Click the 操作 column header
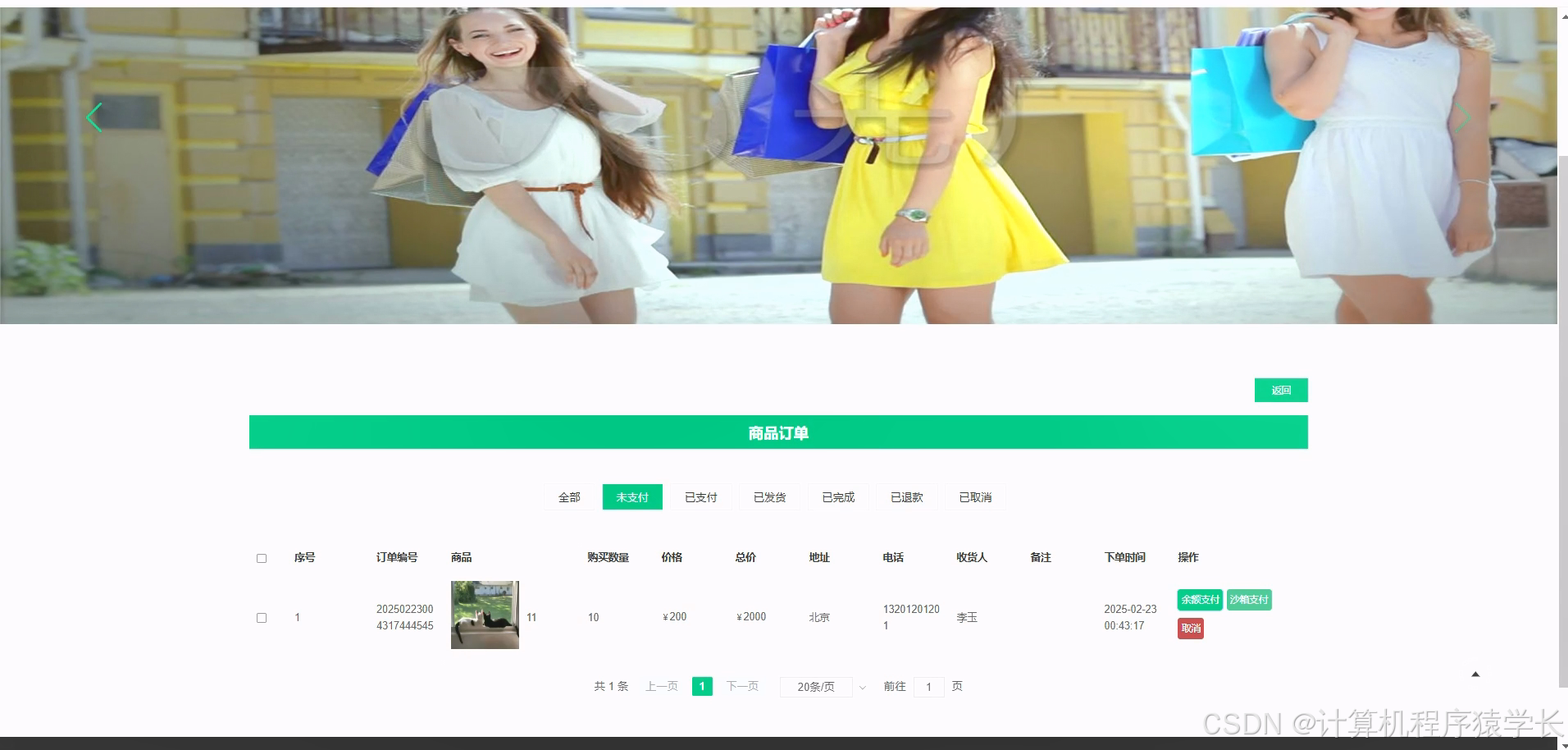The image size is (1568, 750). 1188,557
